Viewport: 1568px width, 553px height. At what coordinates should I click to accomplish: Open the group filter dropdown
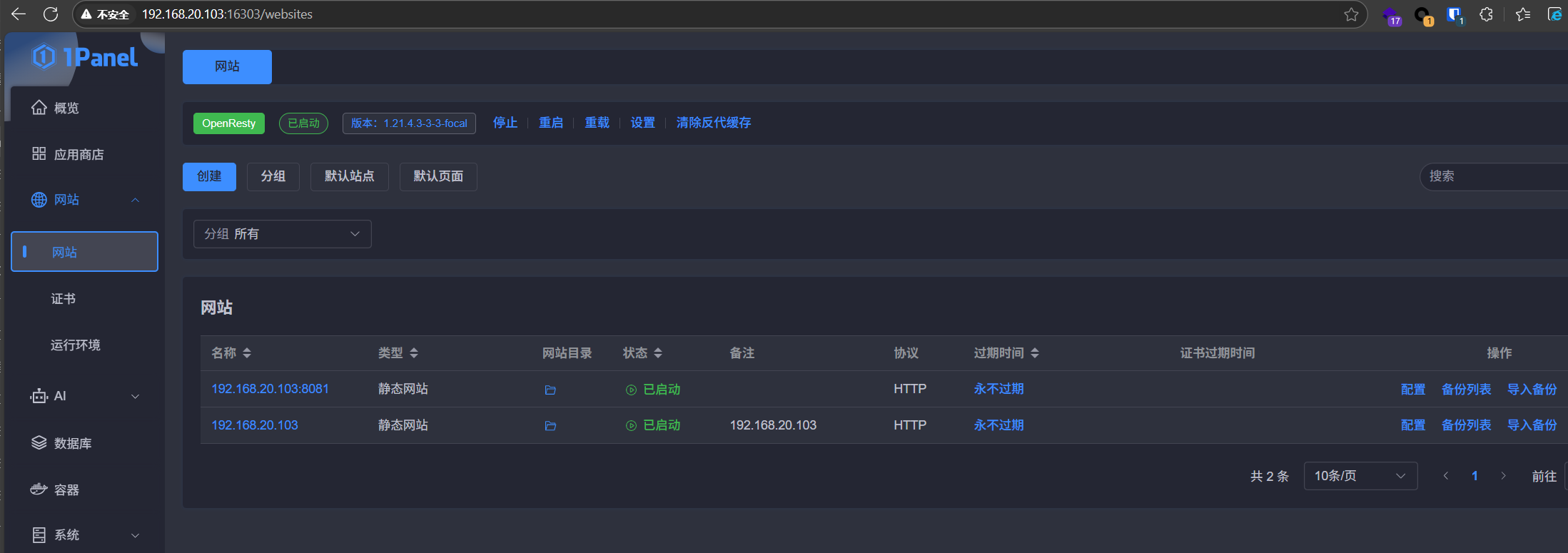click(282, 234)
